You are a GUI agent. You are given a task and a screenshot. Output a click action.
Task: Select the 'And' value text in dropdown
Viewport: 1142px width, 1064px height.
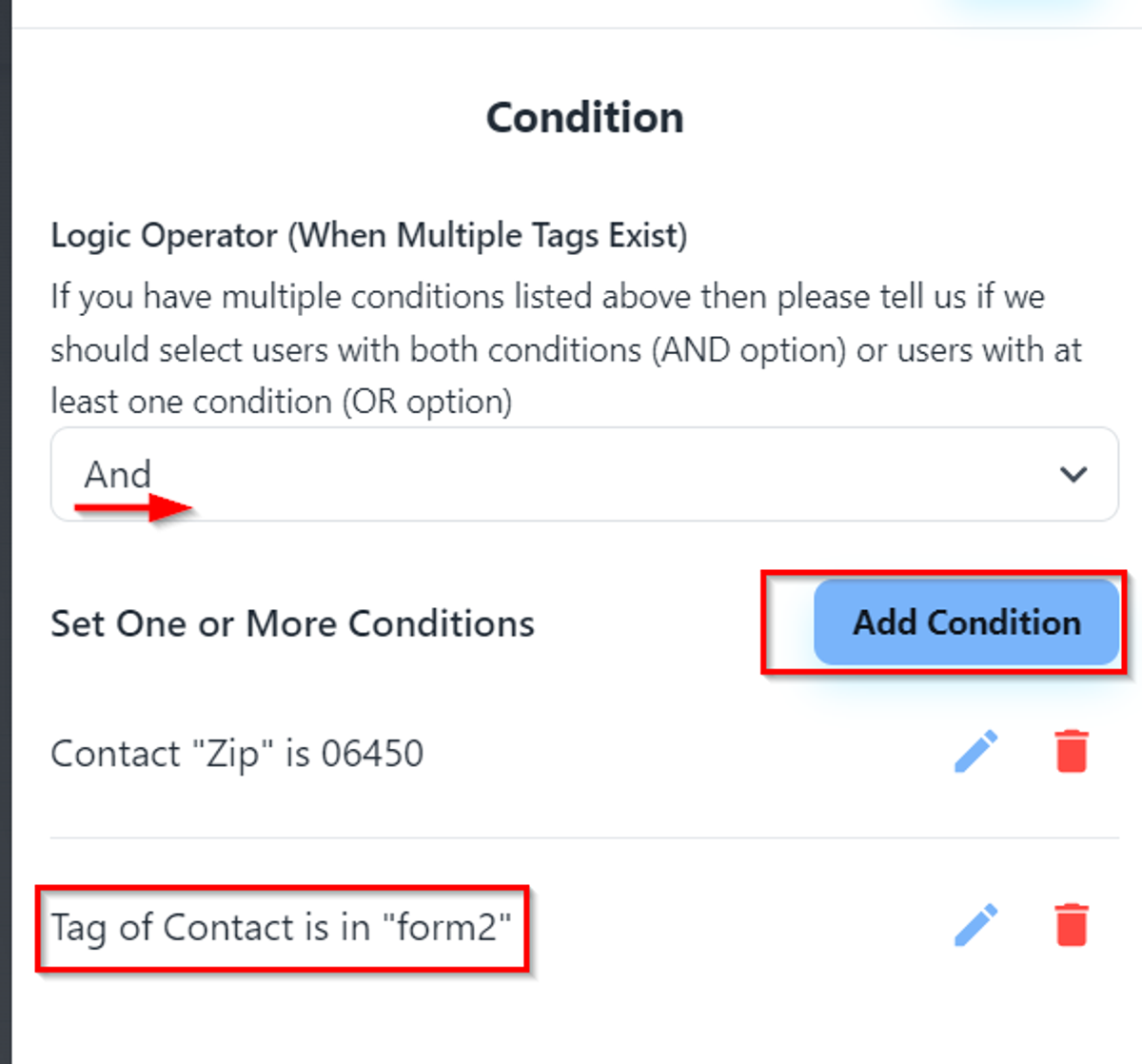(118, 474)
